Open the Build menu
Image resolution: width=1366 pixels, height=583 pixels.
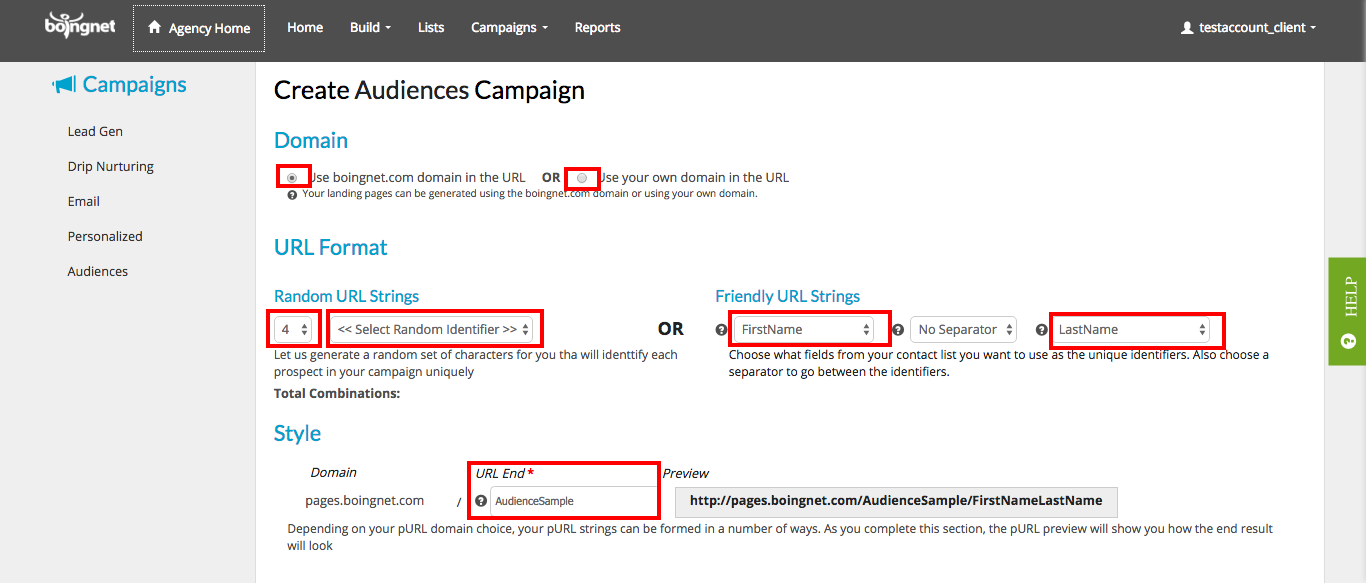[x=370, y=28]
